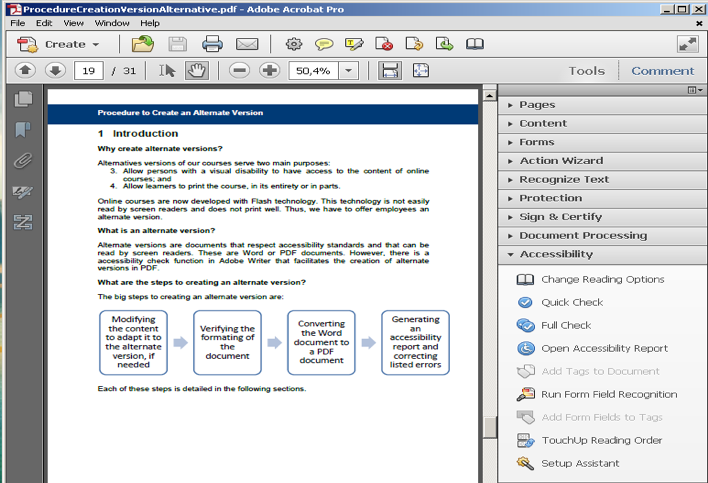Click the Print icon in toolbar

[212, 44]
